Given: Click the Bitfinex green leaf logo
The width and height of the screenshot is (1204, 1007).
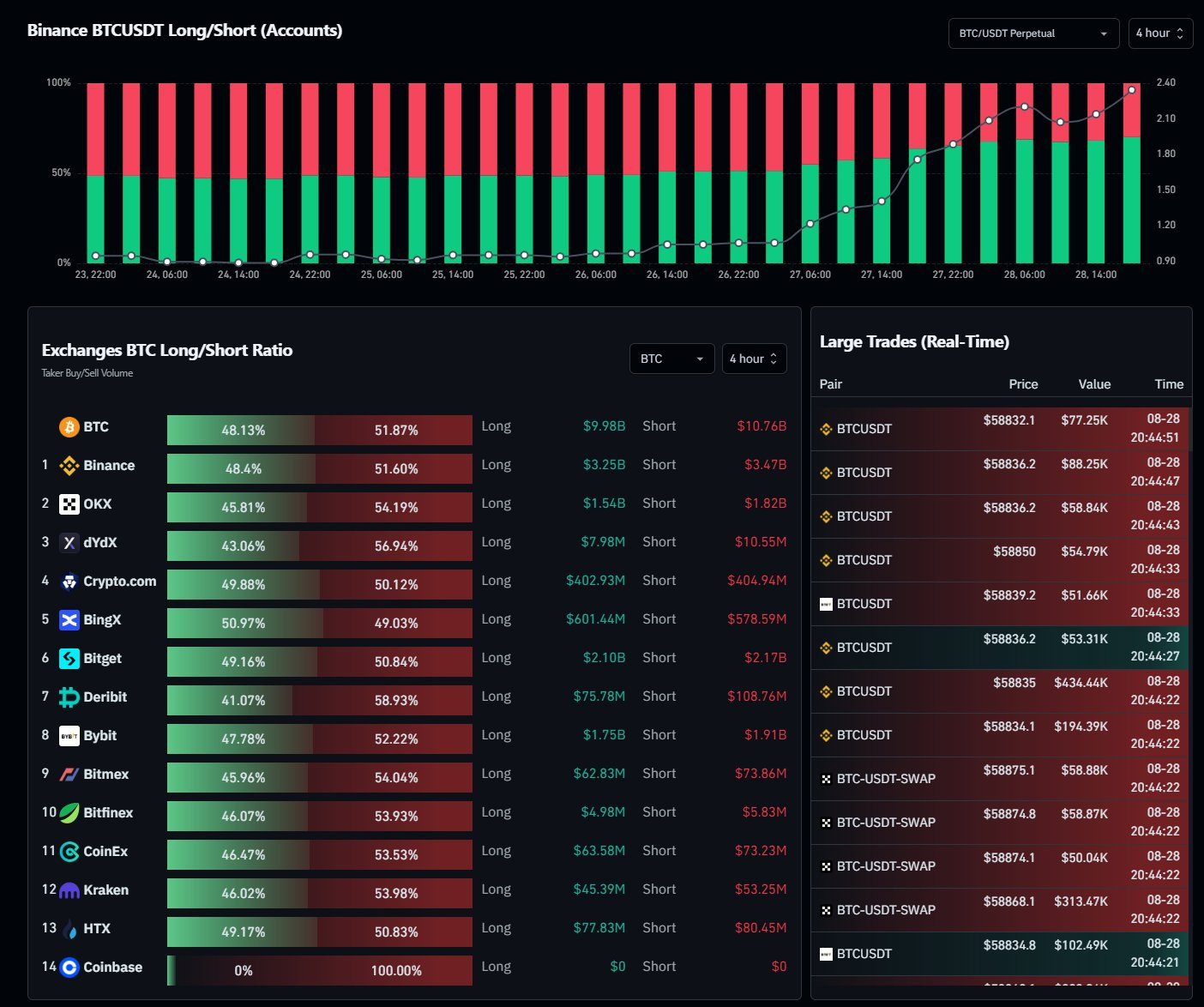Looking at the screenshot, I should (69, 813).
